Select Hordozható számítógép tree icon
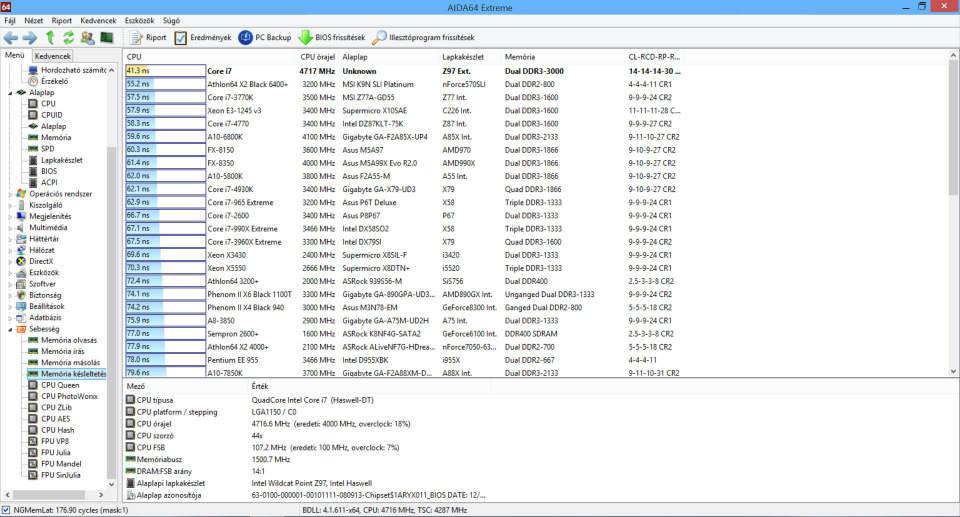Screen dimensions: 960x517 tap(33, 70)
